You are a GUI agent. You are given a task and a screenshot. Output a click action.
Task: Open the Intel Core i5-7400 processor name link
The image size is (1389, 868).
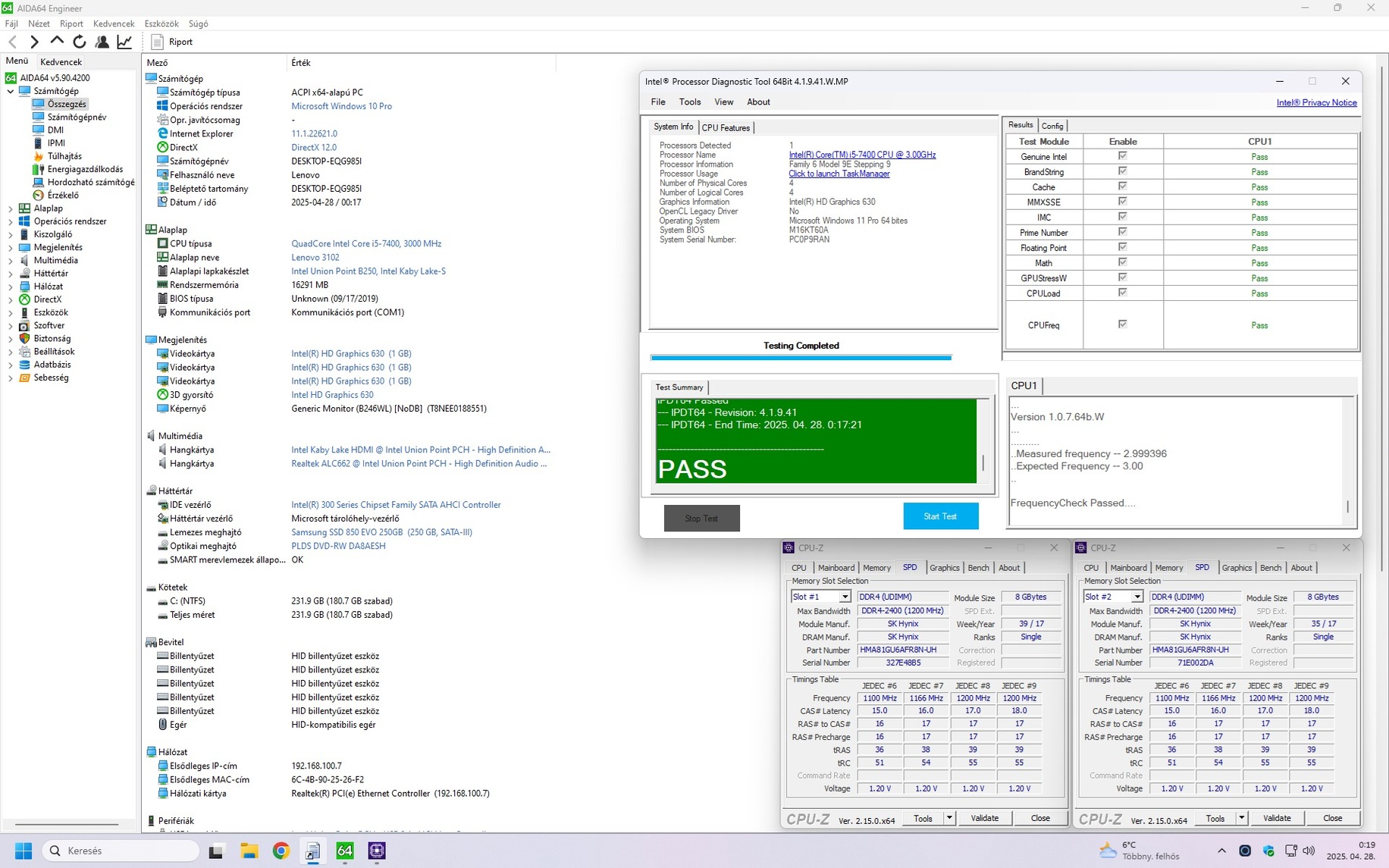click(862, 155)
